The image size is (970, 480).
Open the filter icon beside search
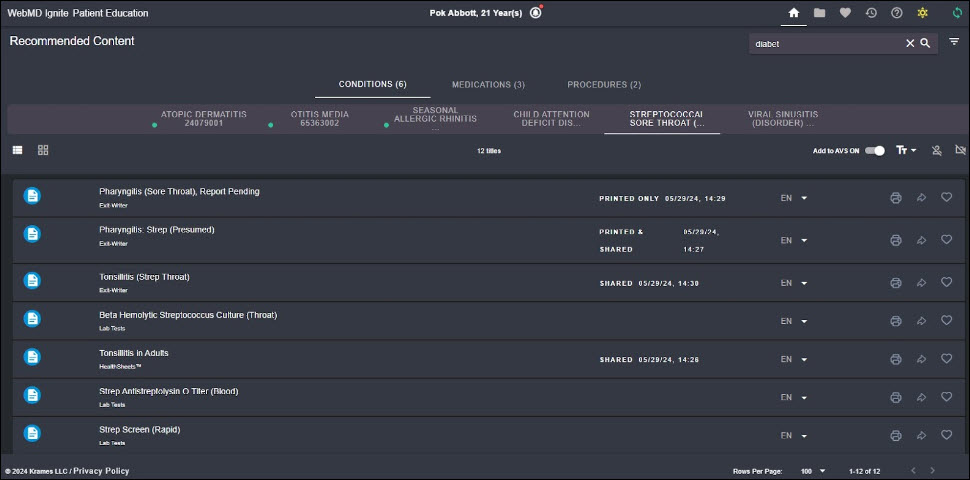[x=954, y=42]
